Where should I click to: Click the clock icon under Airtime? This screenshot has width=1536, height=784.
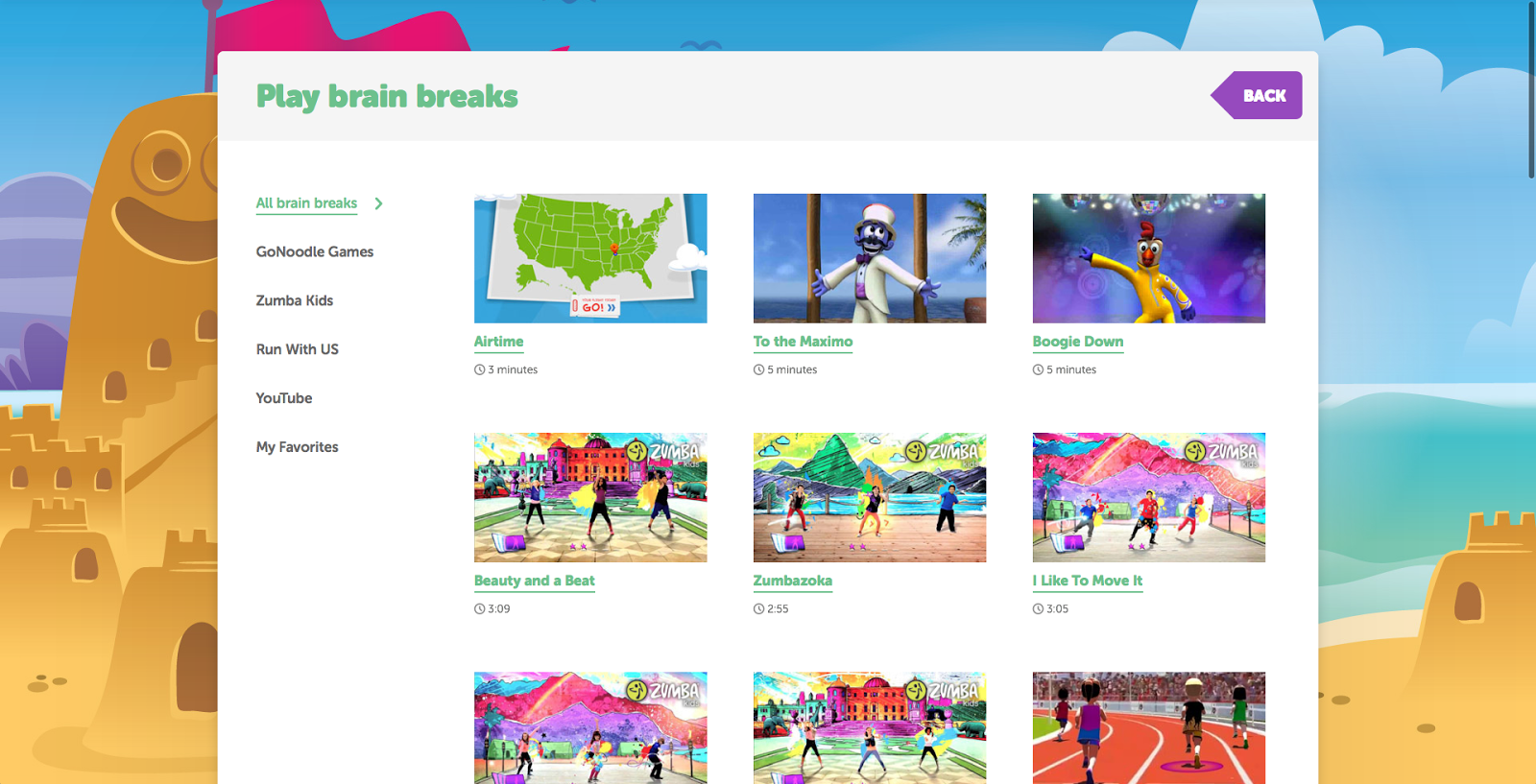point(480,369)
